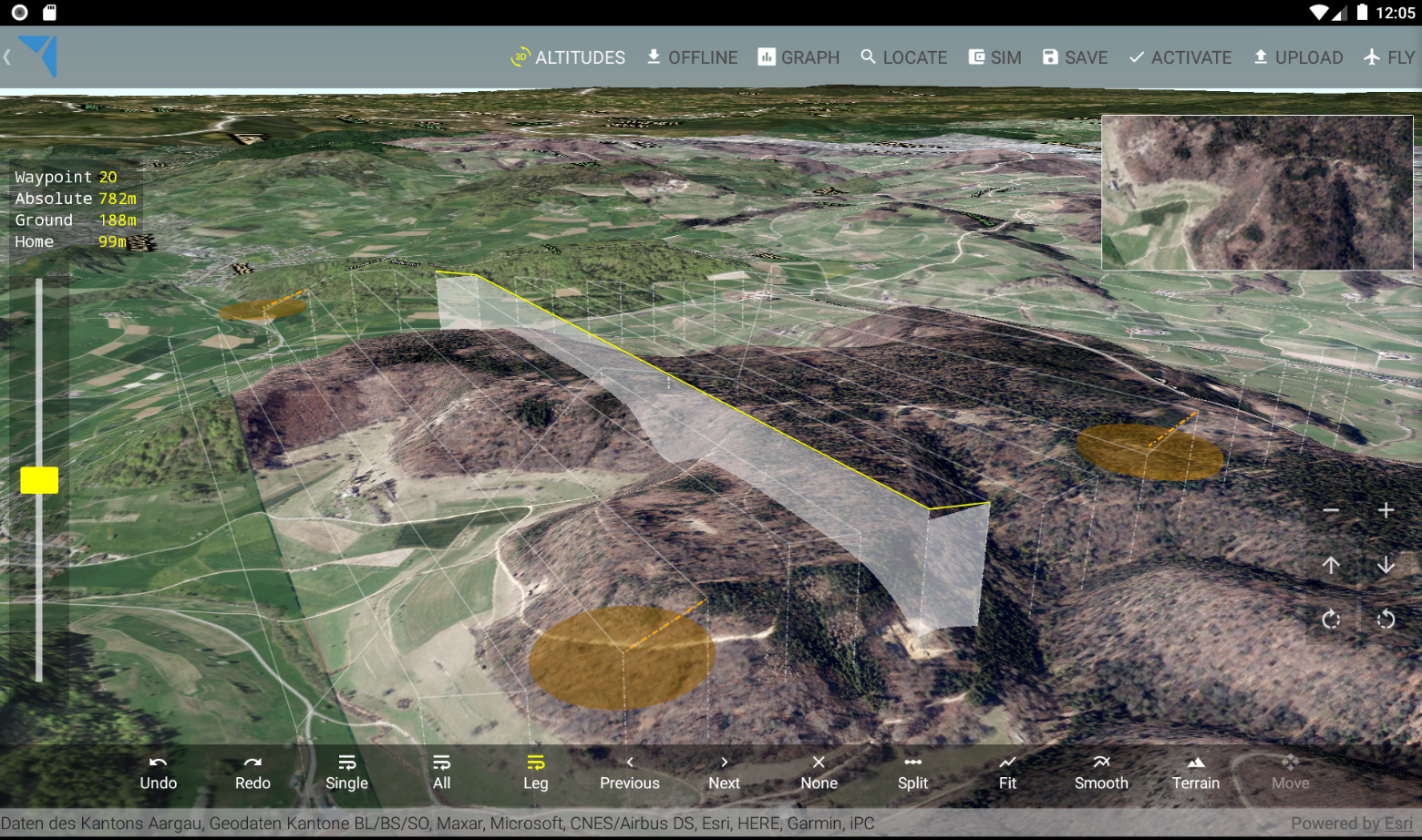Viewport: 1422px width, 840px height.
Task: Save the flight plan
Action: click(x=1075, y=57)
